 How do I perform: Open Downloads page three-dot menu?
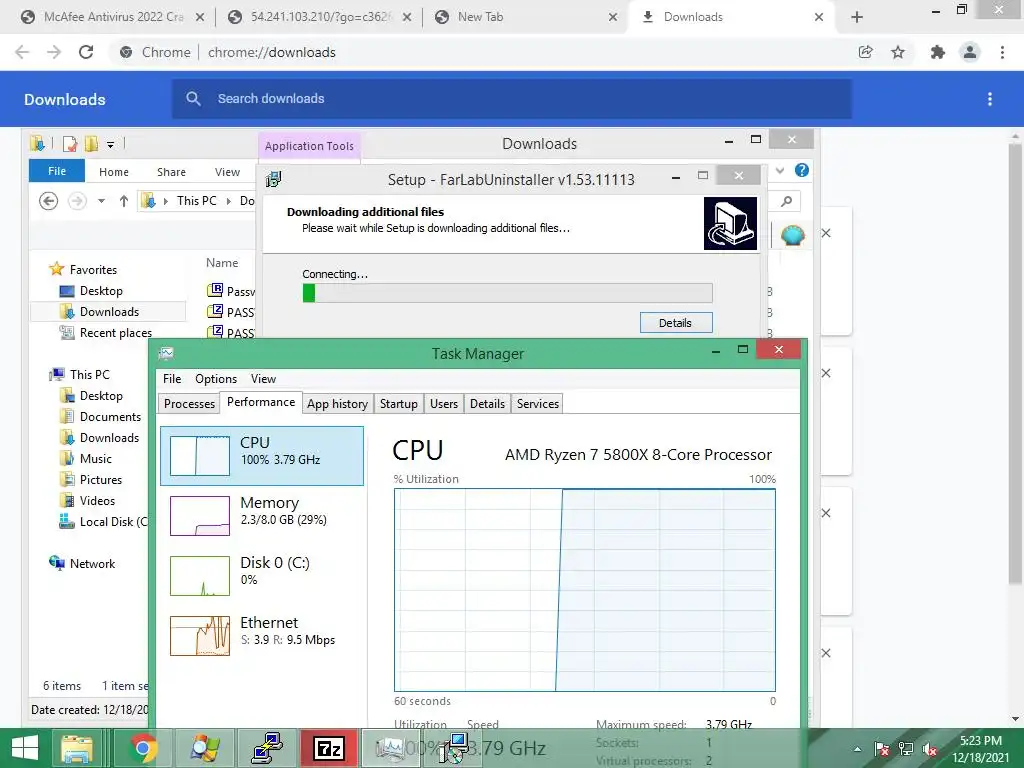point(989,99)
